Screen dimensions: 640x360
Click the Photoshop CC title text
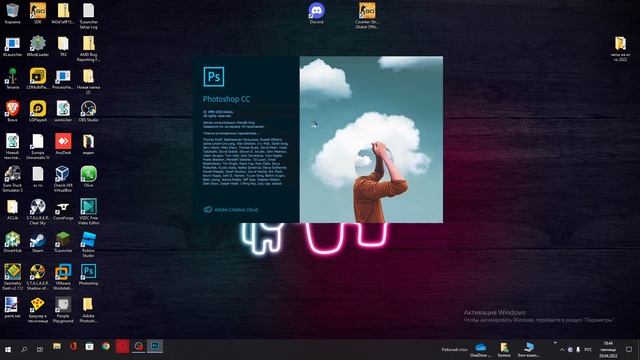click(x=226, y=99)
